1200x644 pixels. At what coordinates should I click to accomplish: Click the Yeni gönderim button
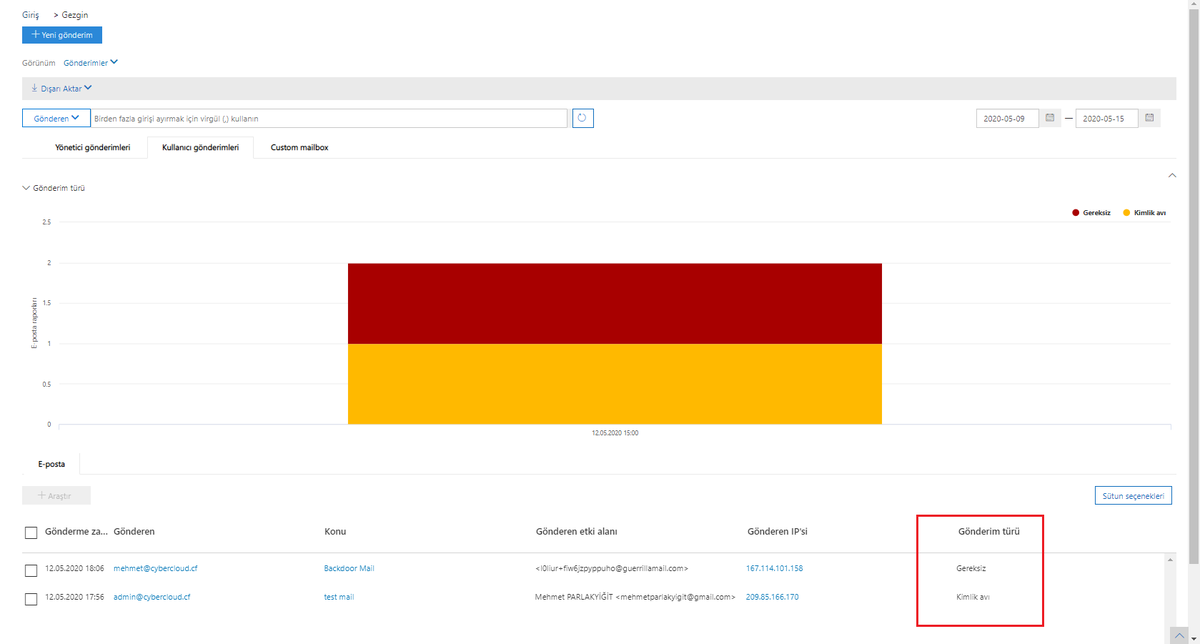pos(62,35)
